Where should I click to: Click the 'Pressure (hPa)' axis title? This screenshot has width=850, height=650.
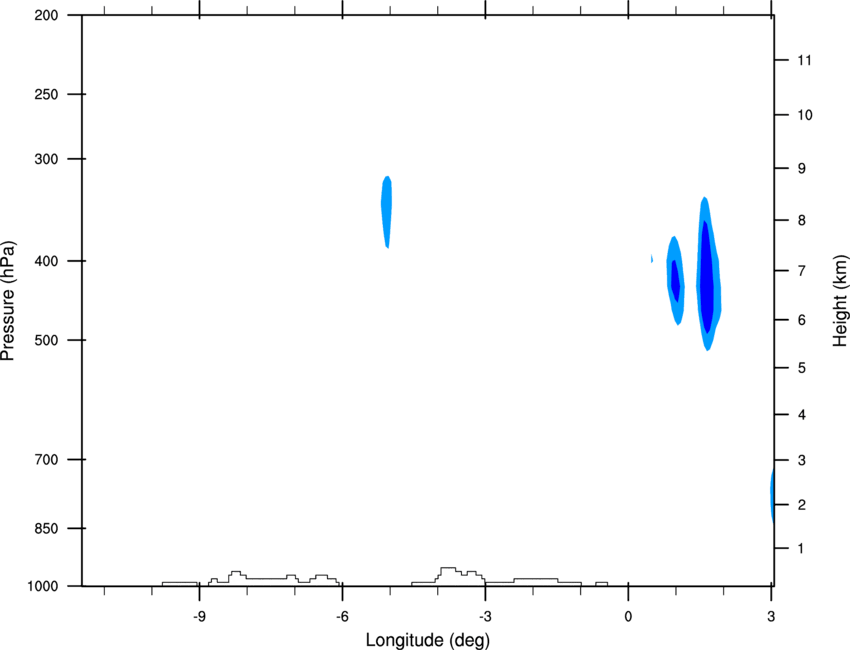(x=8, y=301)
